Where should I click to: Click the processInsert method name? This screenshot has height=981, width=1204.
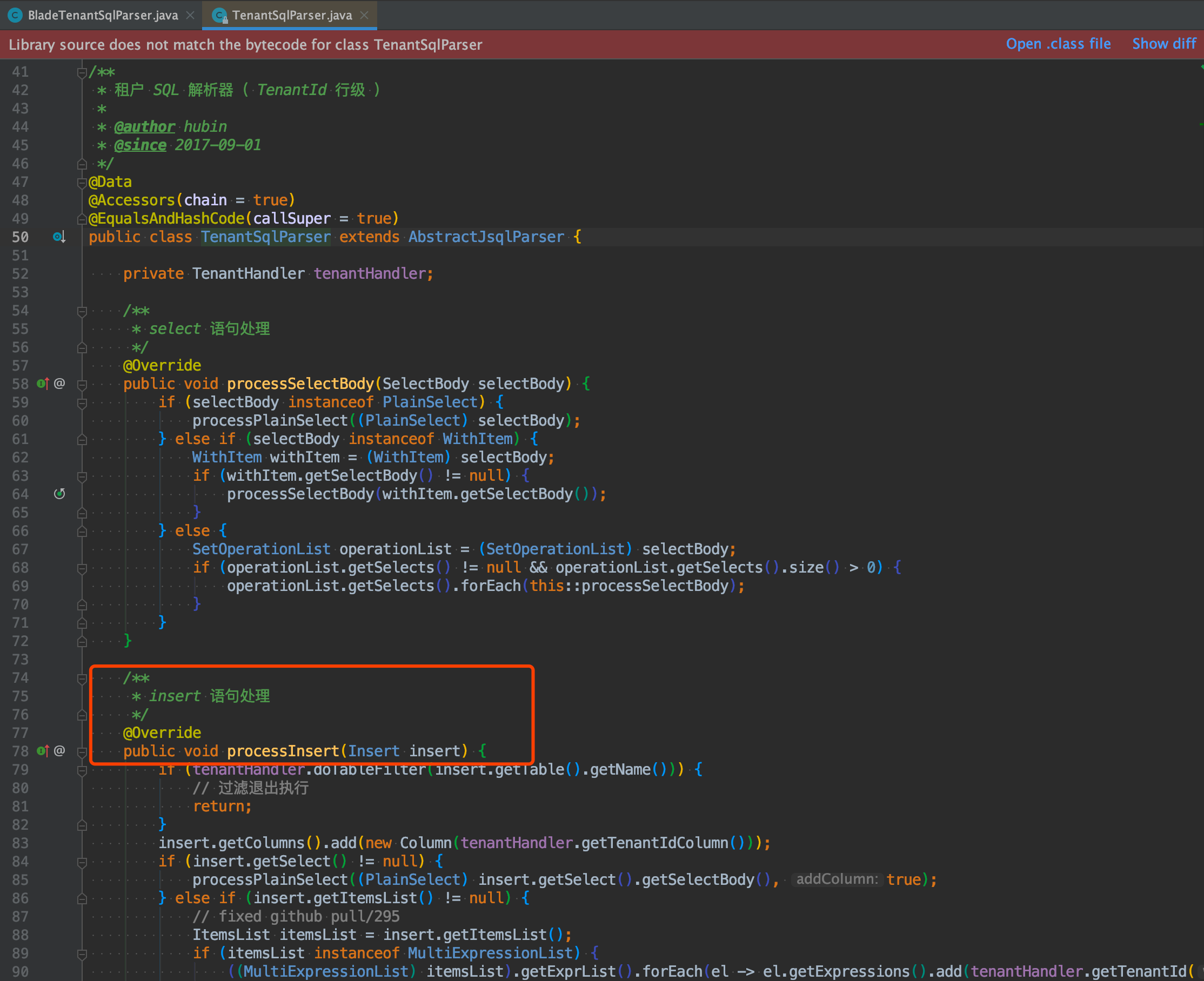283,751
